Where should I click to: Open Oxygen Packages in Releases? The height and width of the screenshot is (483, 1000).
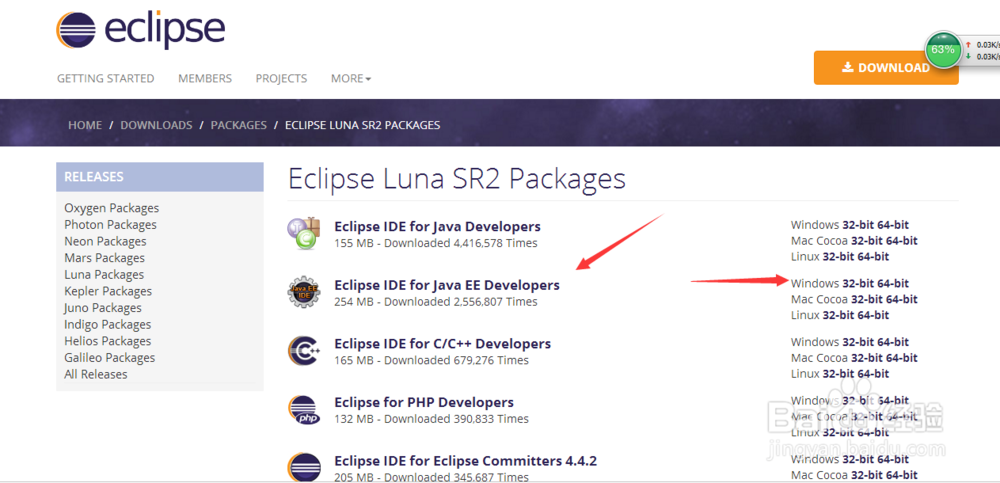112,208
